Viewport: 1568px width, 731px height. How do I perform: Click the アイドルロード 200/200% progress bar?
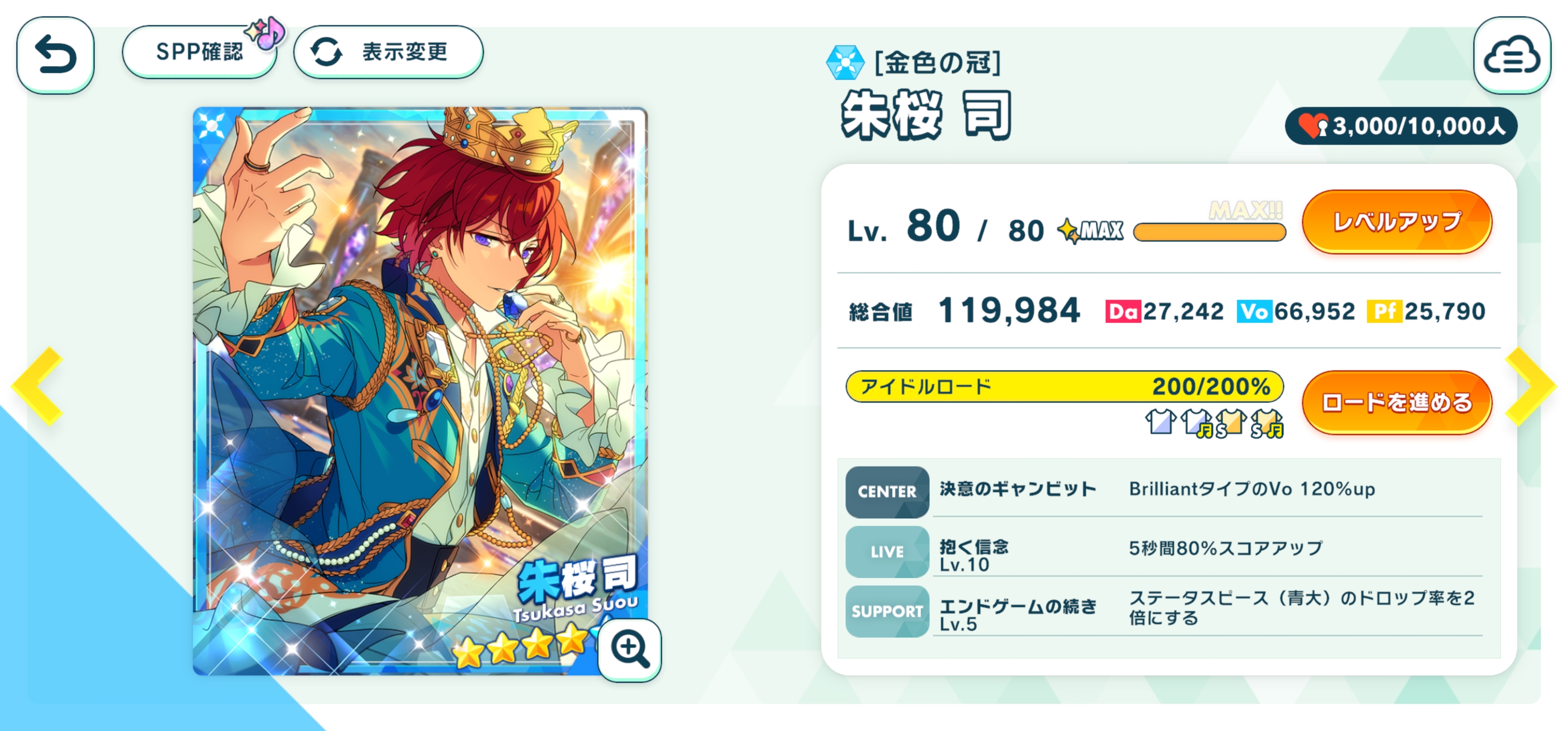pos(1065,386)
